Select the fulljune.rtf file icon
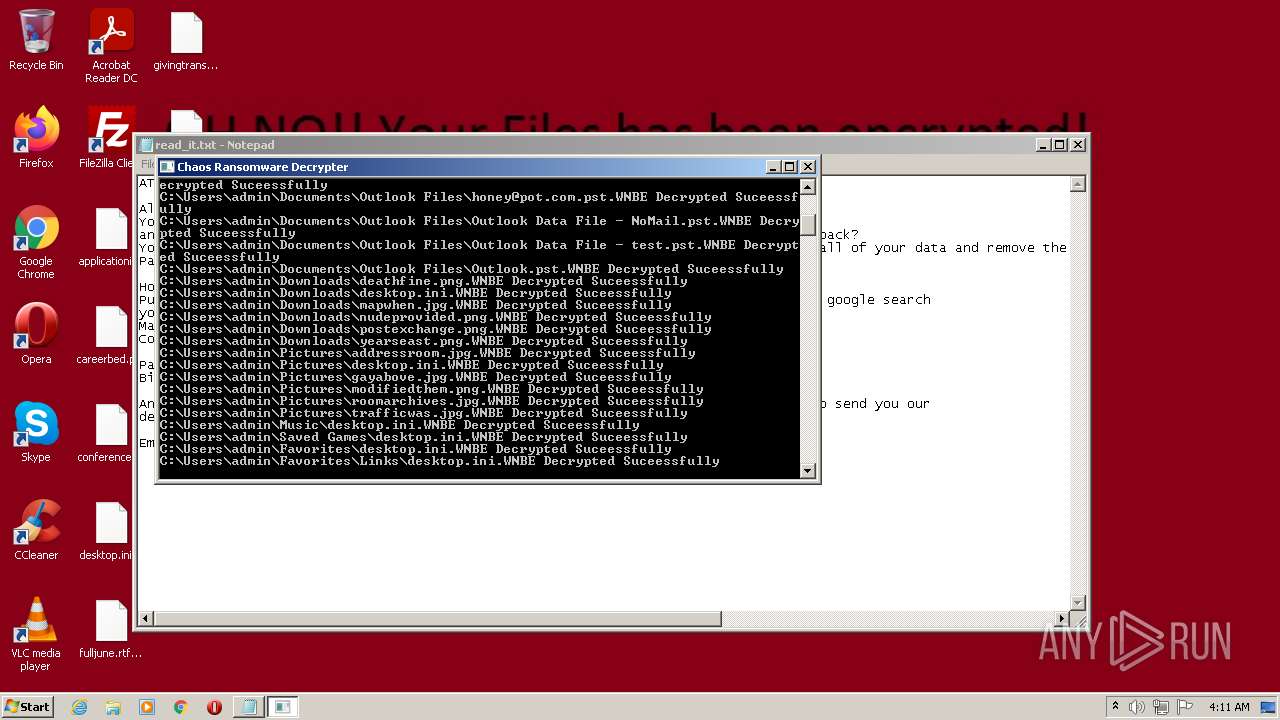Viewport: 1280px width, 720px height. coord(111,628)
